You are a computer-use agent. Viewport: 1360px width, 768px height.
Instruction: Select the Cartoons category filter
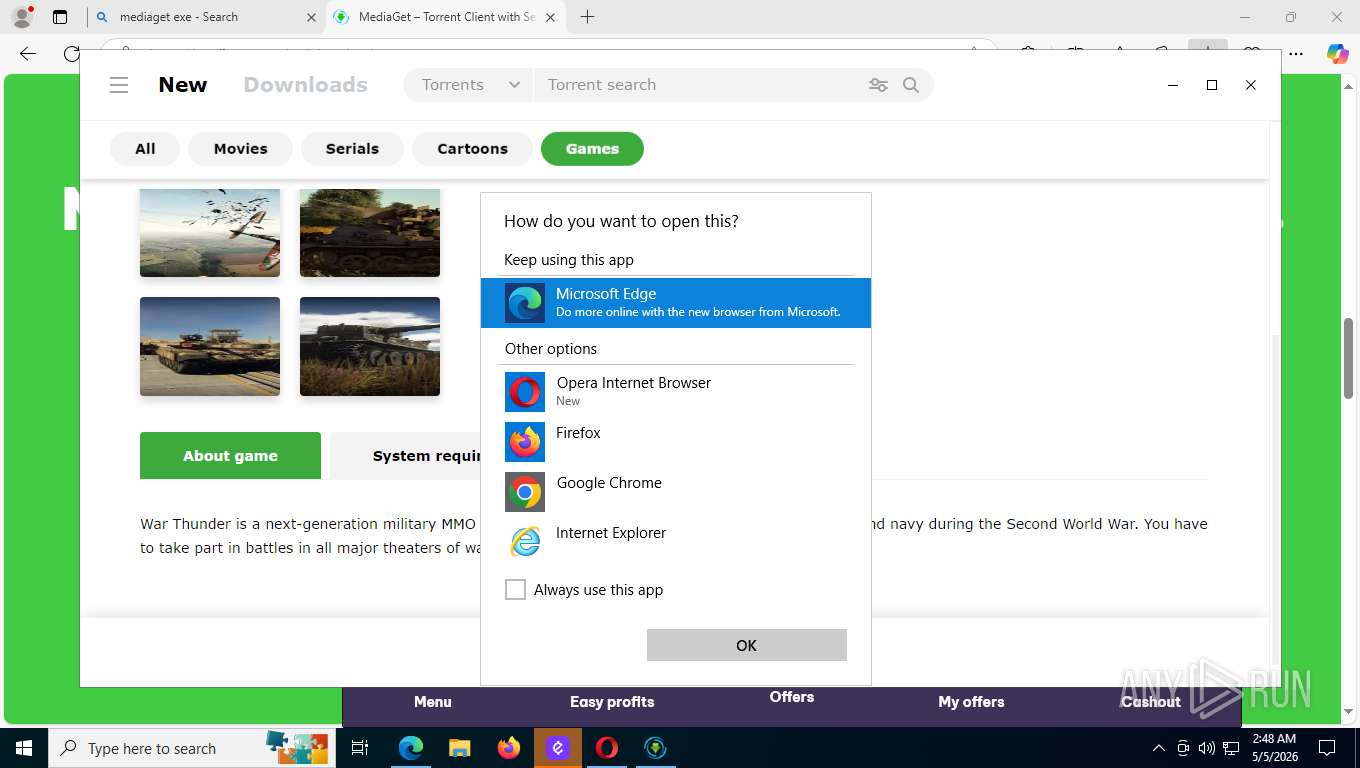point(472,149)
